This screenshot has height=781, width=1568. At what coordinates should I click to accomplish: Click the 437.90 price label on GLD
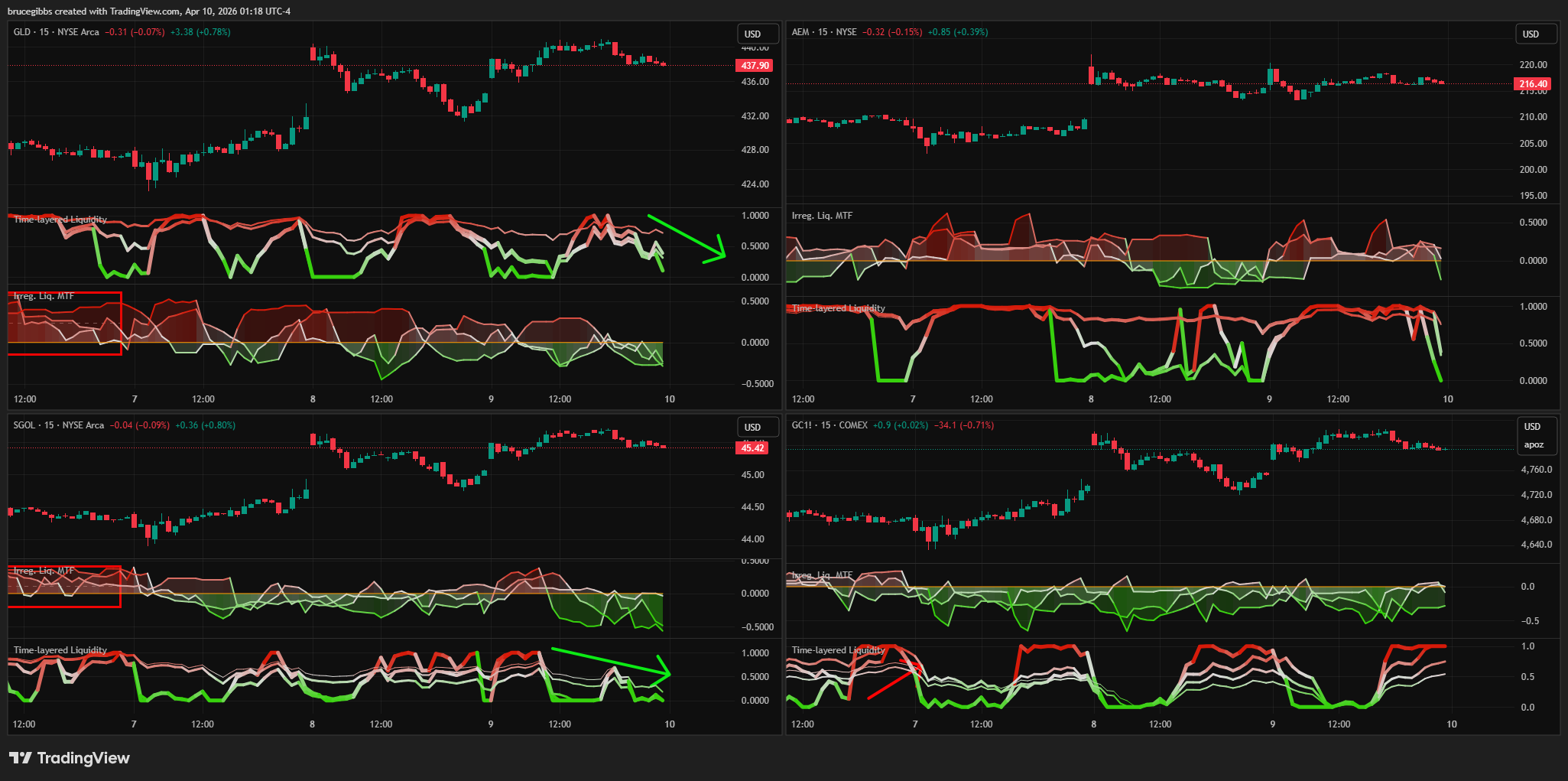point(755,66)
